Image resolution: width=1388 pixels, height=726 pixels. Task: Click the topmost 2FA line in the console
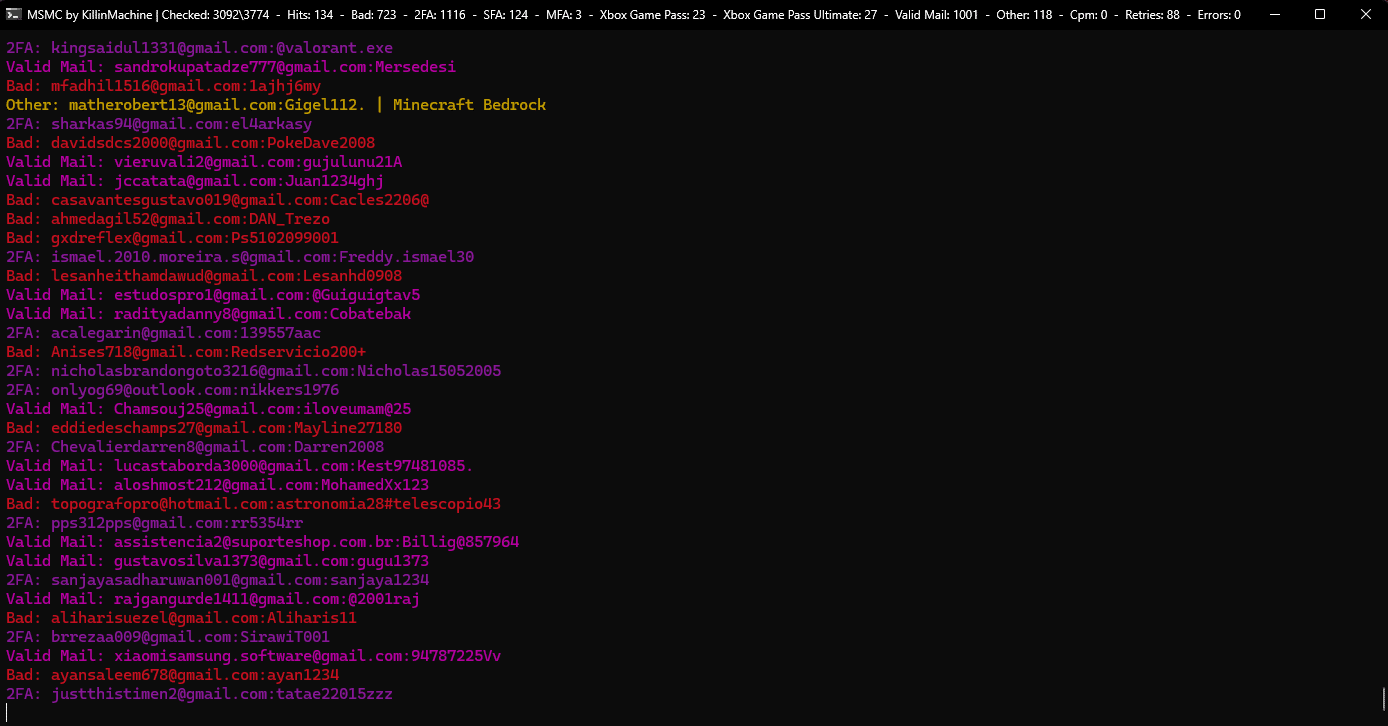pos(199,48)
